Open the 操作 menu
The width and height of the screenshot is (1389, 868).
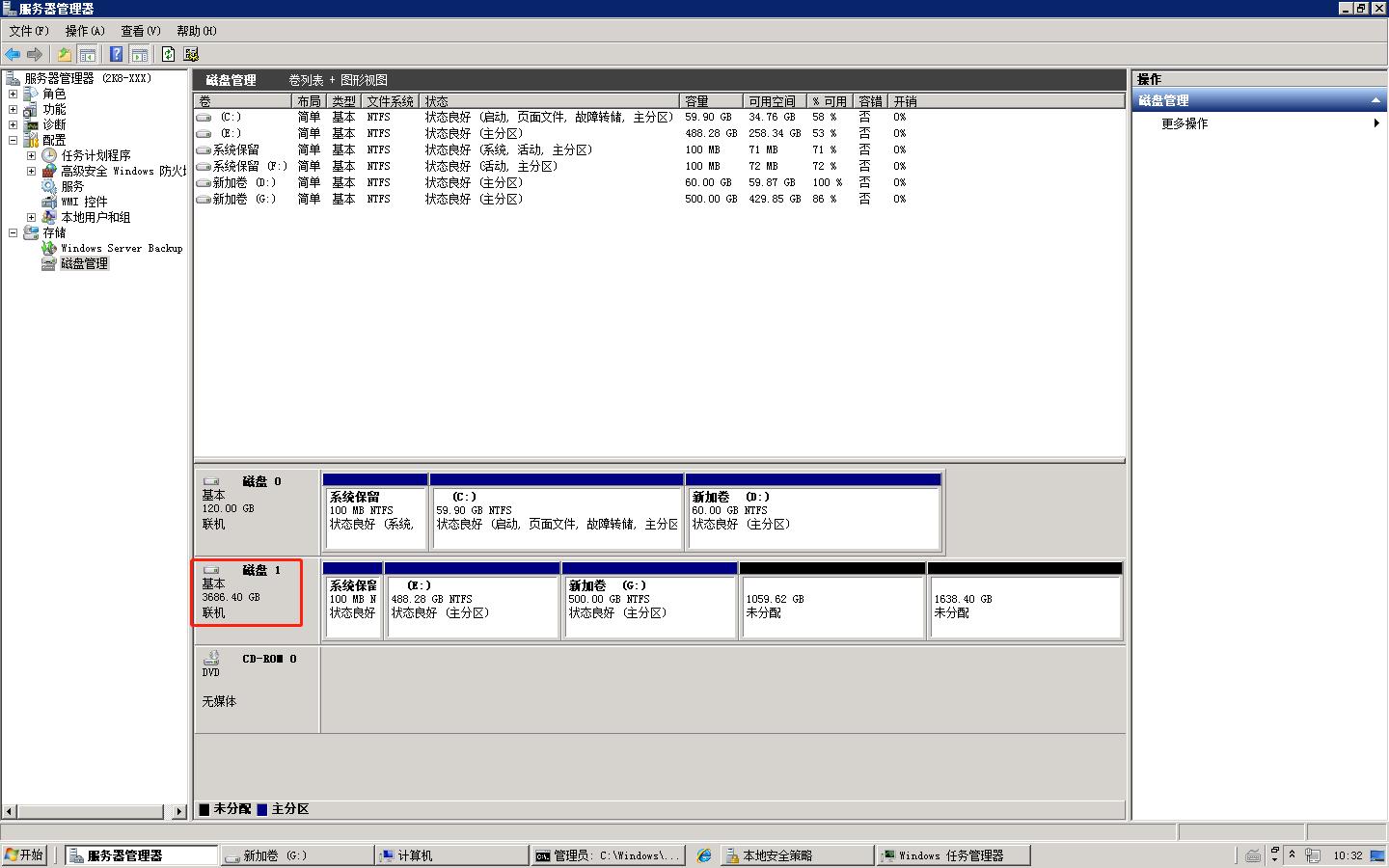85,31
